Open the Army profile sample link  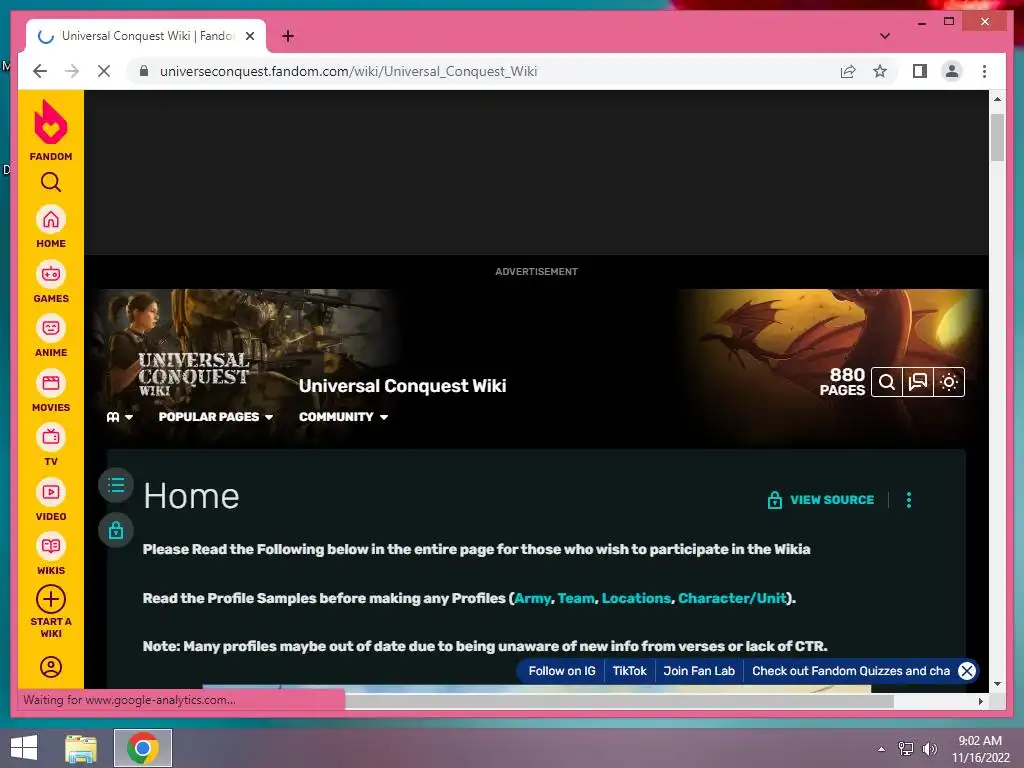pyautogui.click(x=532, y=598)
